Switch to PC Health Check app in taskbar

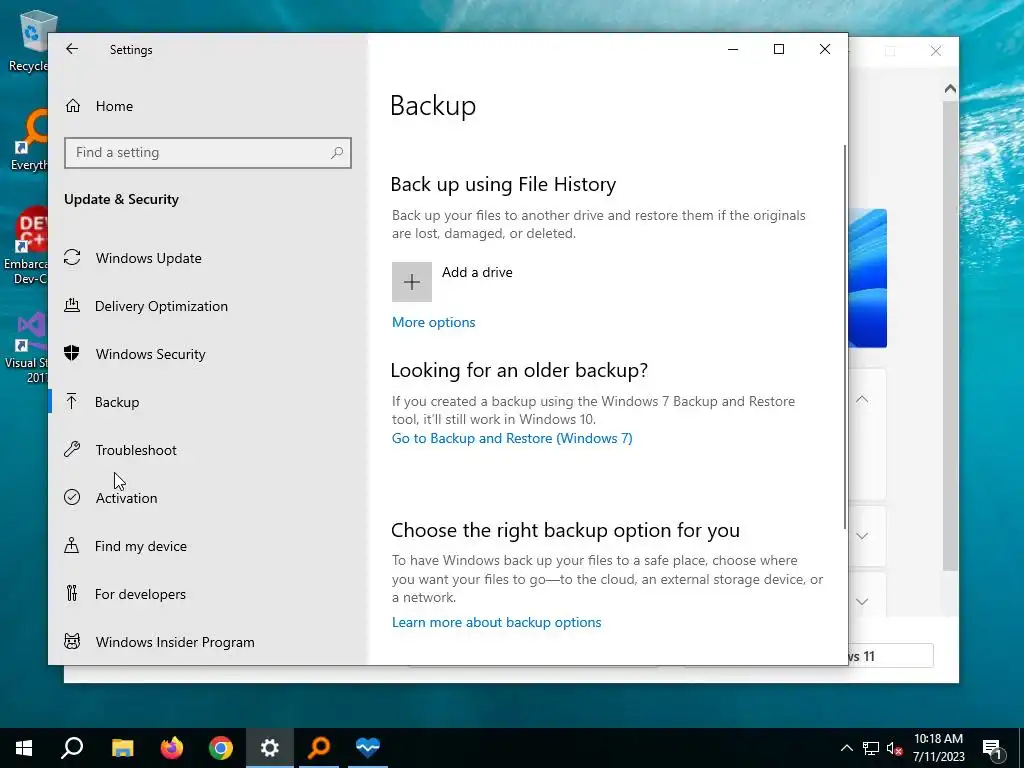coord(368,748)
